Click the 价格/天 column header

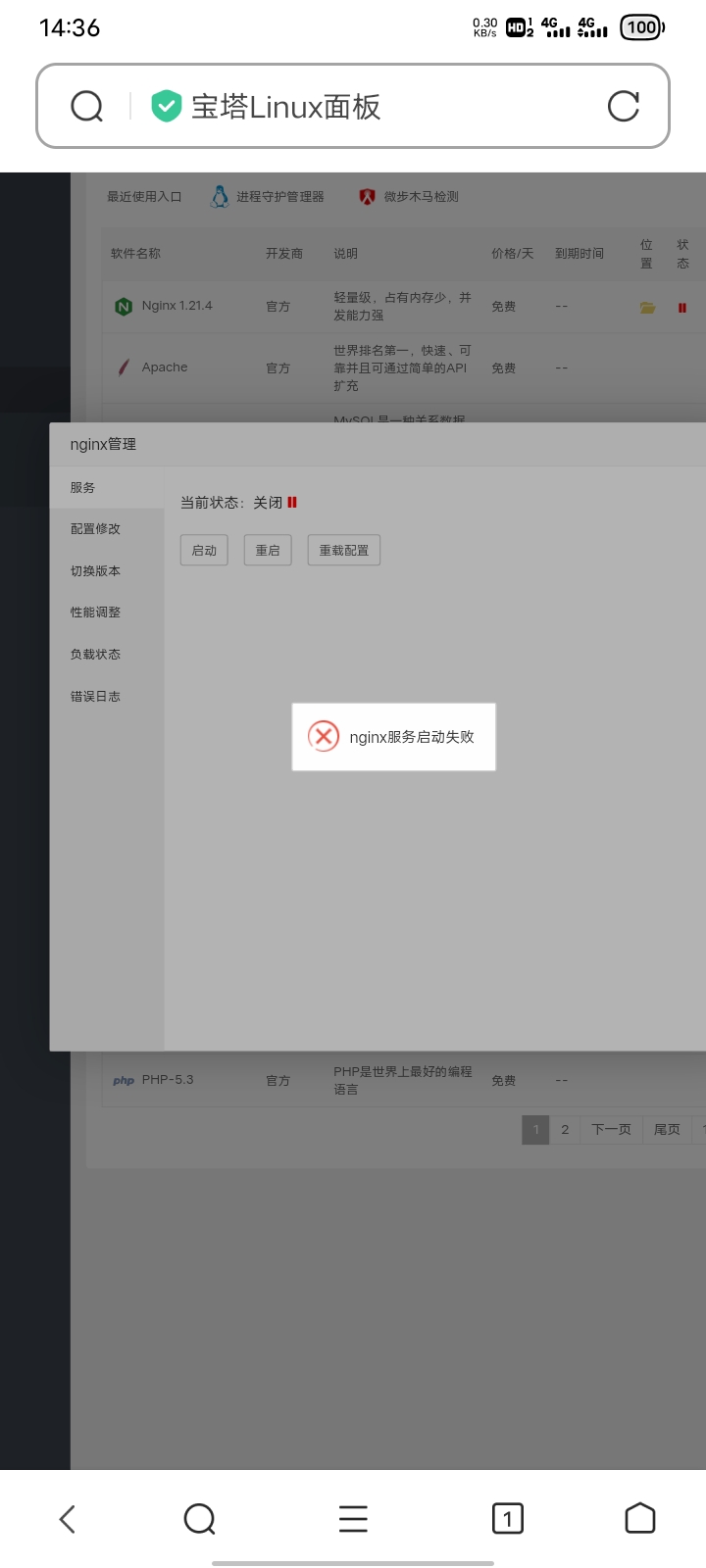pos(513,254)
